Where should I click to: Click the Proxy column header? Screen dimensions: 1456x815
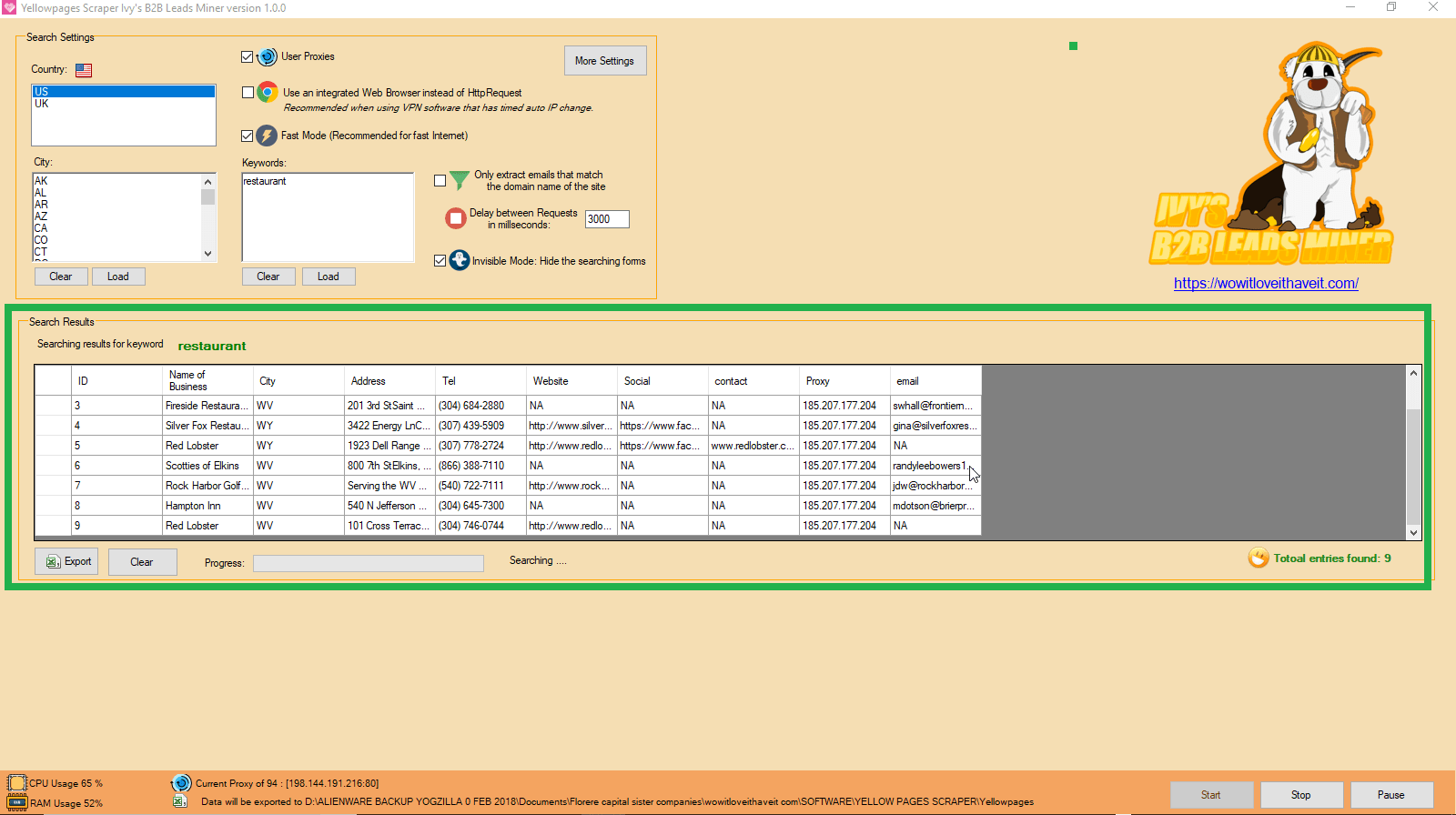845,381
